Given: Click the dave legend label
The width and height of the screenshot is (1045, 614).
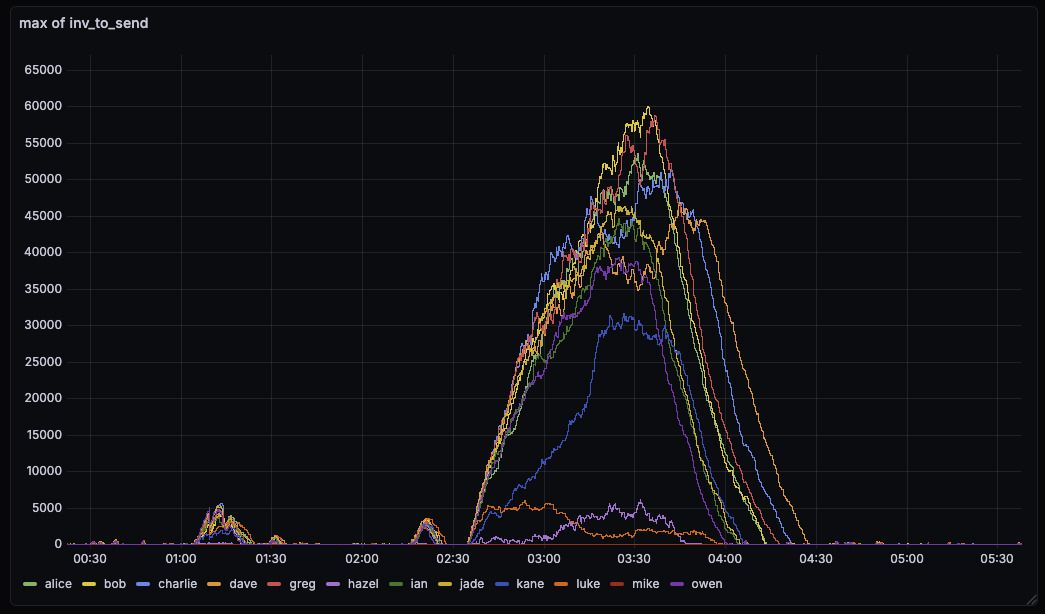Looking at the screenshot, I should 243,584.
